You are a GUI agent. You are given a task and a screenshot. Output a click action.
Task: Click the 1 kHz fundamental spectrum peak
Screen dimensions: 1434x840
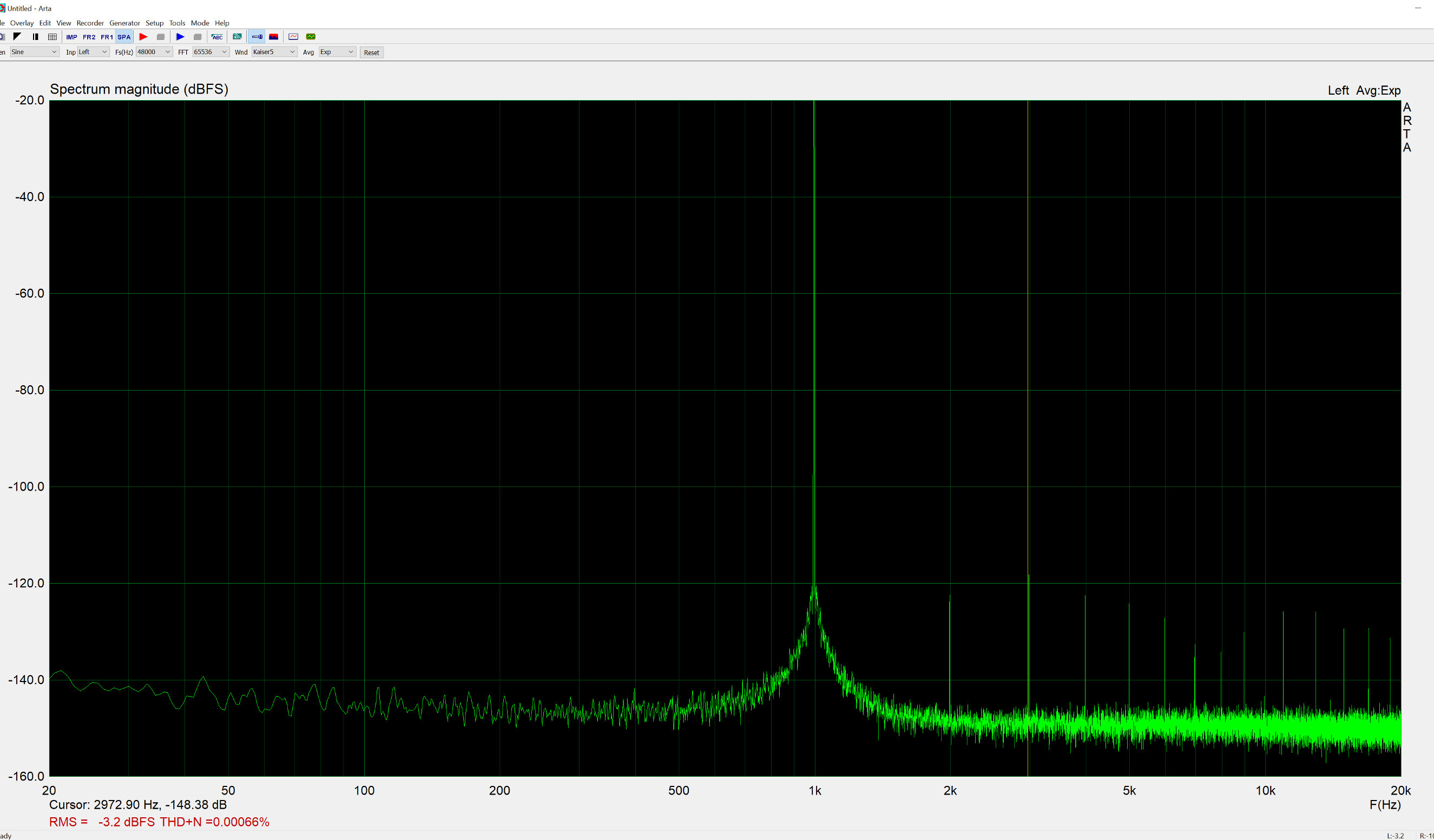coord(814,341)
